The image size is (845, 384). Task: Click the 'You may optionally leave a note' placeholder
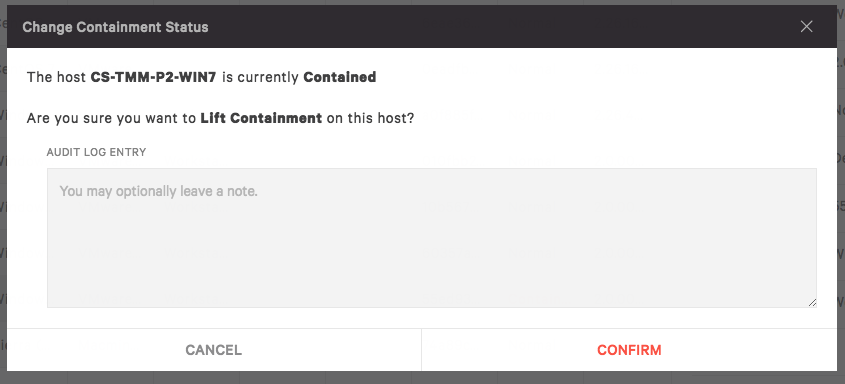(x=158, y=191)
